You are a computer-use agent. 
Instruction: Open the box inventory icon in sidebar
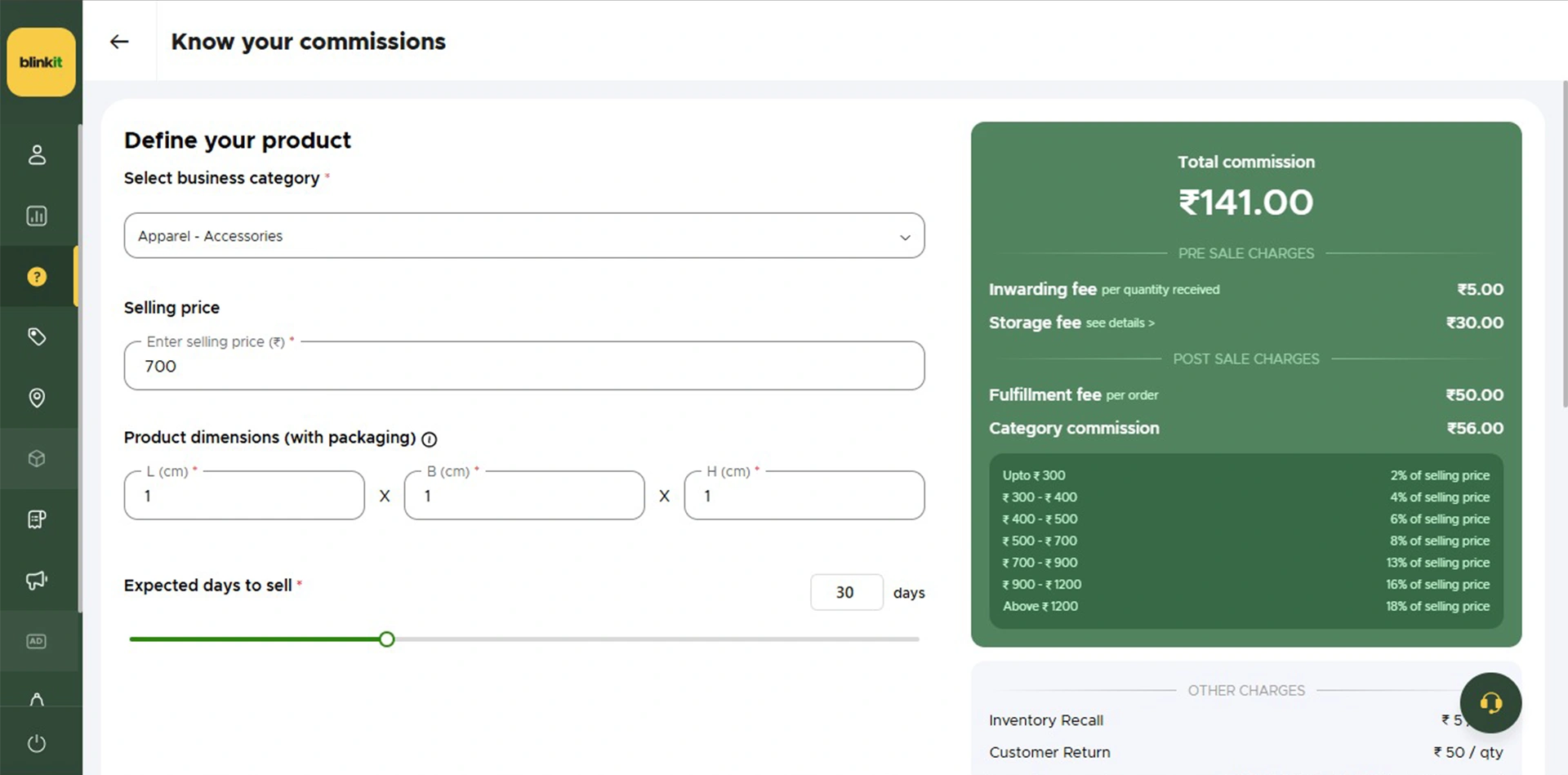point(37,459)
